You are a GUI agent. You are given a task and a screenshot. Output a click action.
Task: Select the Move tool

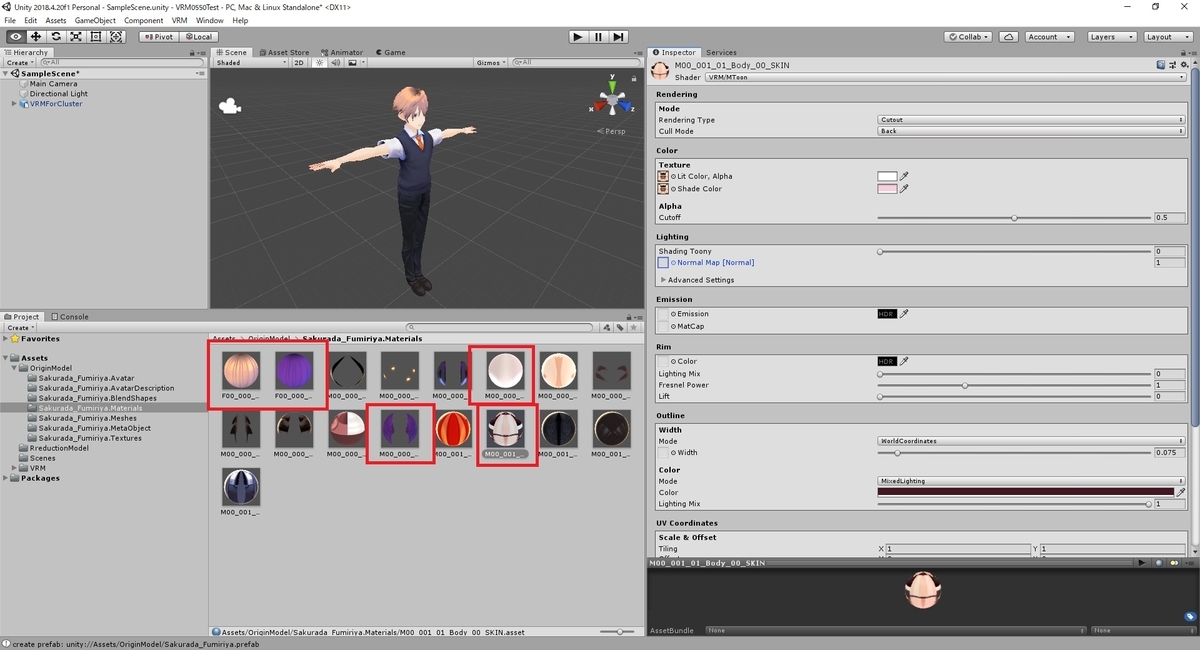[36, 37]
